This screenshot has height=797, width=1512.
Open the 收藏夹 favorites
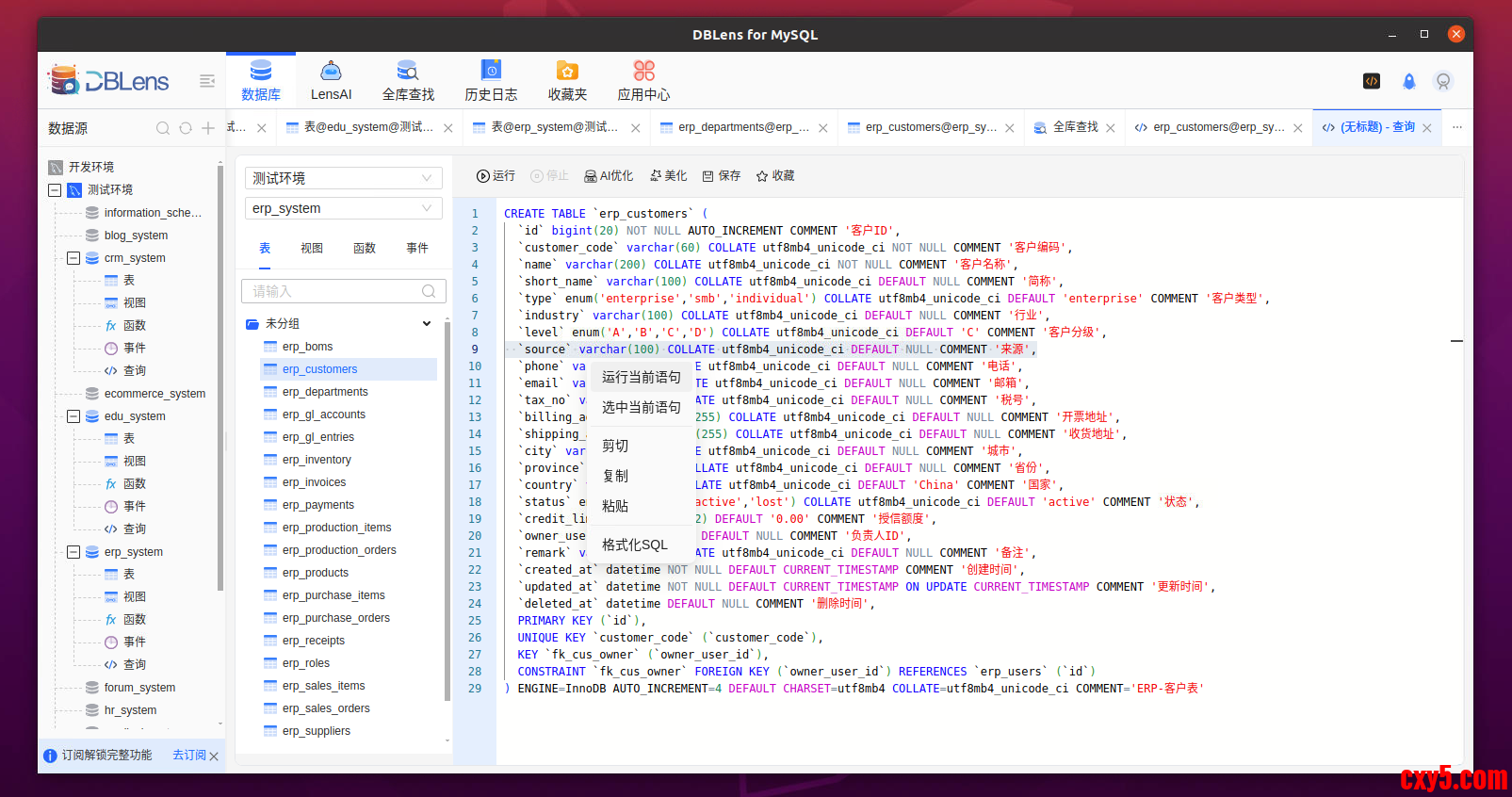[567, 81]
